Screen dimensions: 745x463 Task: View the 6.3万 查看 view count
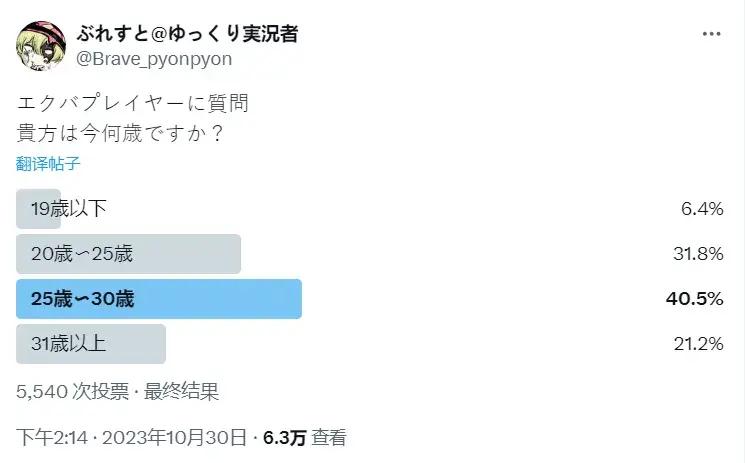pyautogui.click(x=304, y=437)
